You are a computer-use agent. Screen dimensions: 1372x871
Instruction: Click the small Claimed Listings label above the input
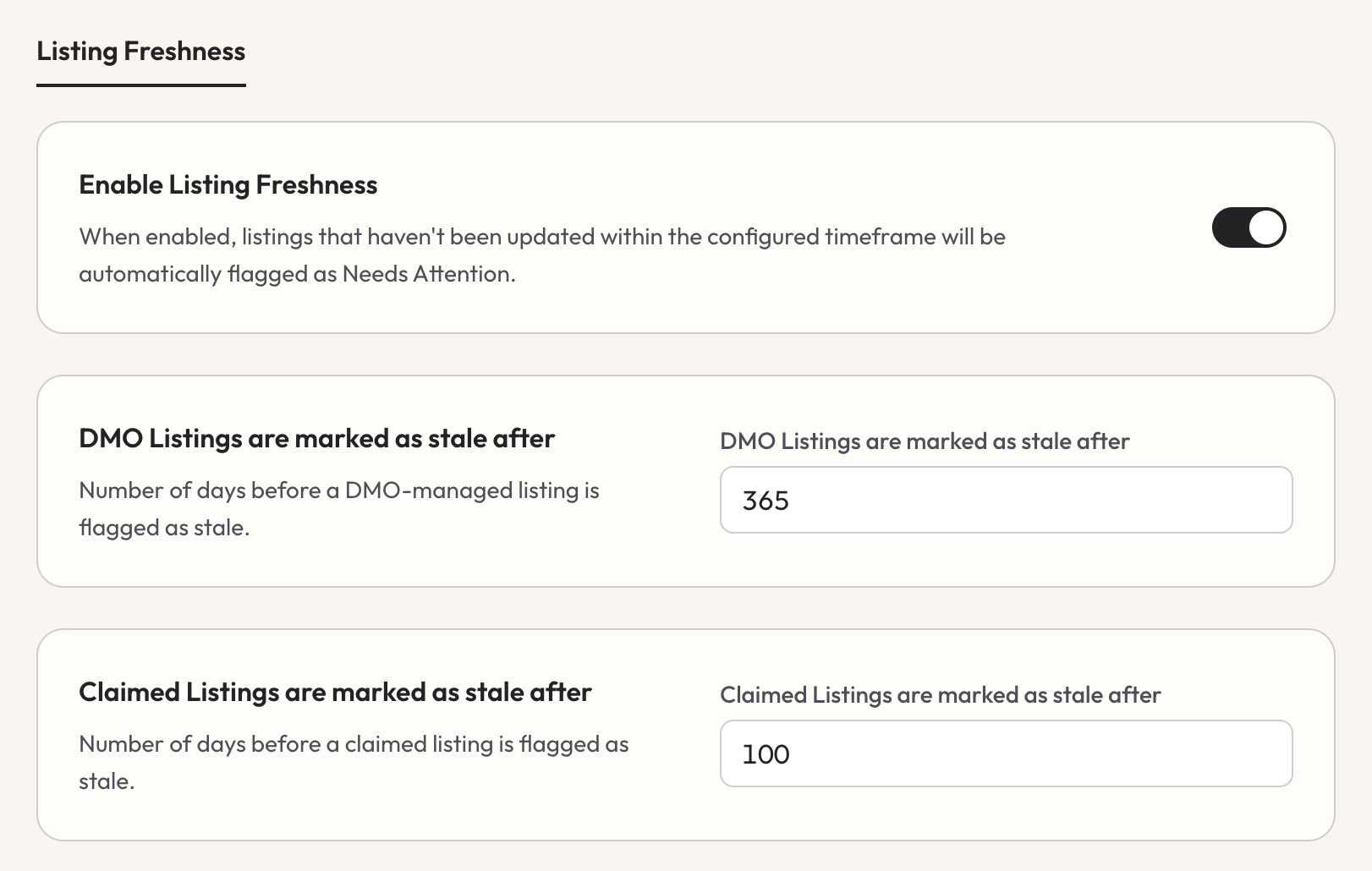(940, 695)
